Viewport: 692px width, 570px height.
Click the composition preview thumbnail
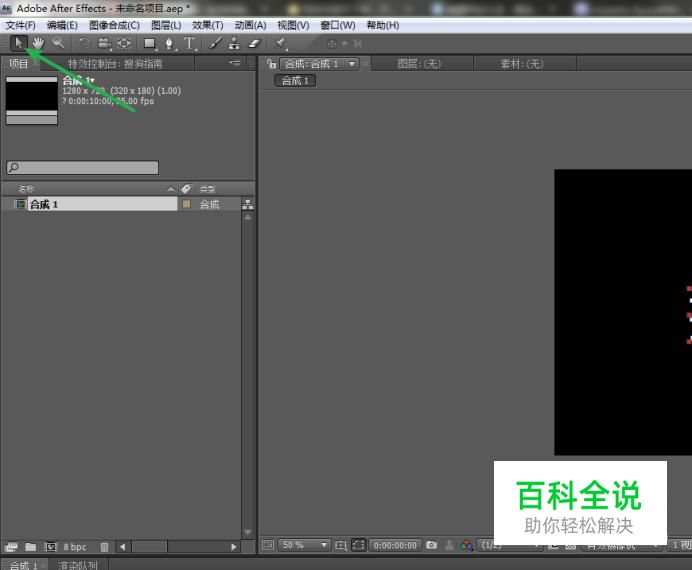[x=32, y=100]
